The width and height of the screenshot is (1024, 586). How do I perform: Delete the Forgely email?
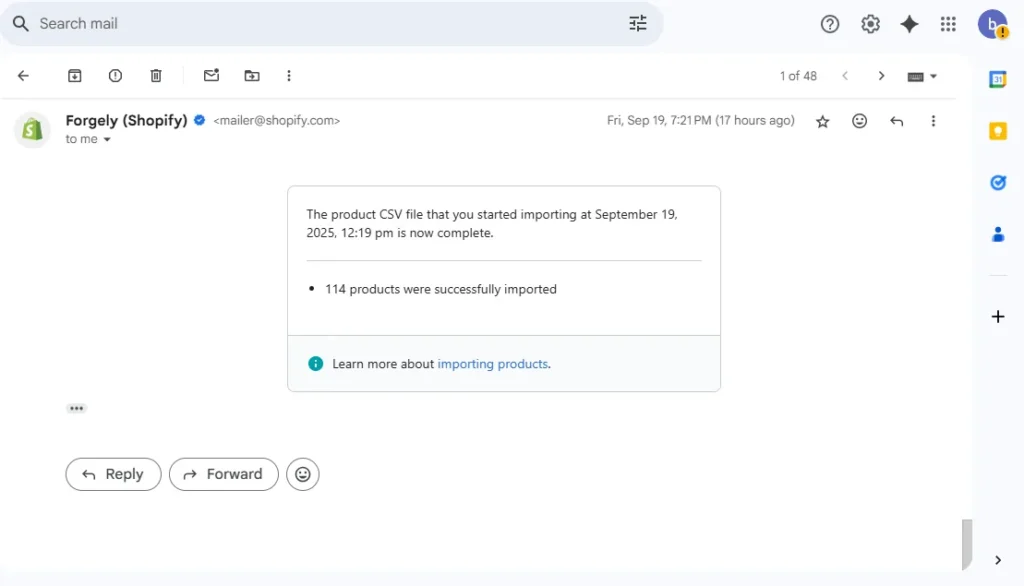[155, 75]
